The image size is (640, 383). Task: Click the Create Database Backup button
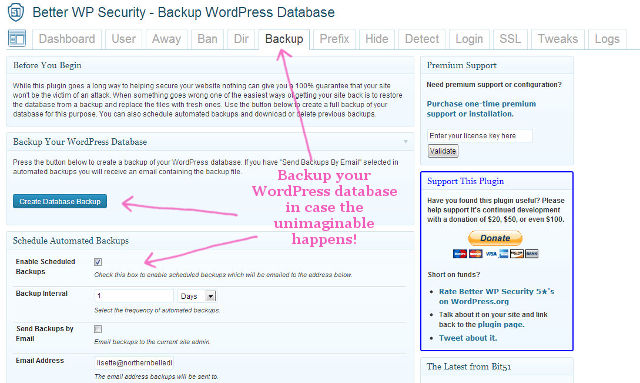(x=60, y=201)
